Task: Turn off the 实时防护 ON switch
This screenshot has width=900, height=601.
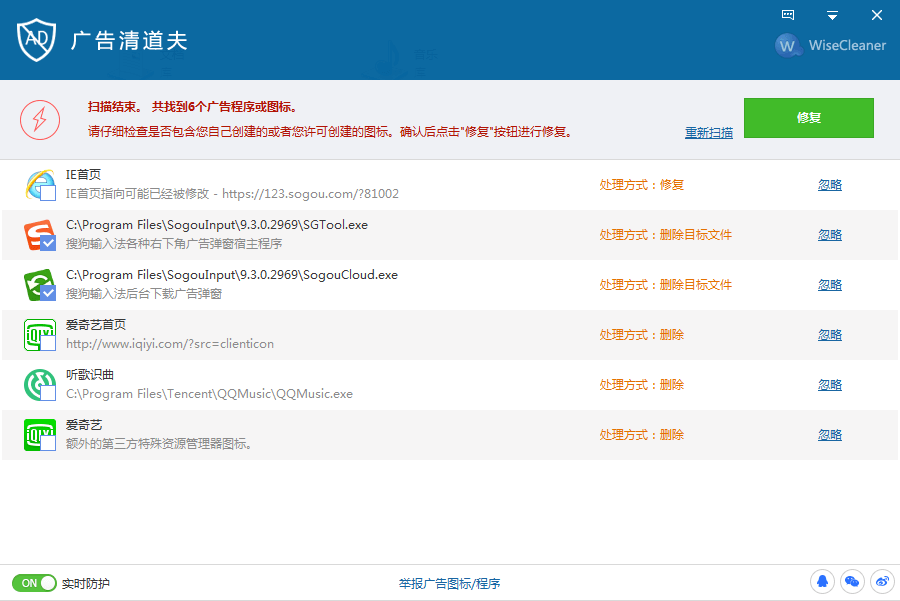Action: (x=34, y=583)
